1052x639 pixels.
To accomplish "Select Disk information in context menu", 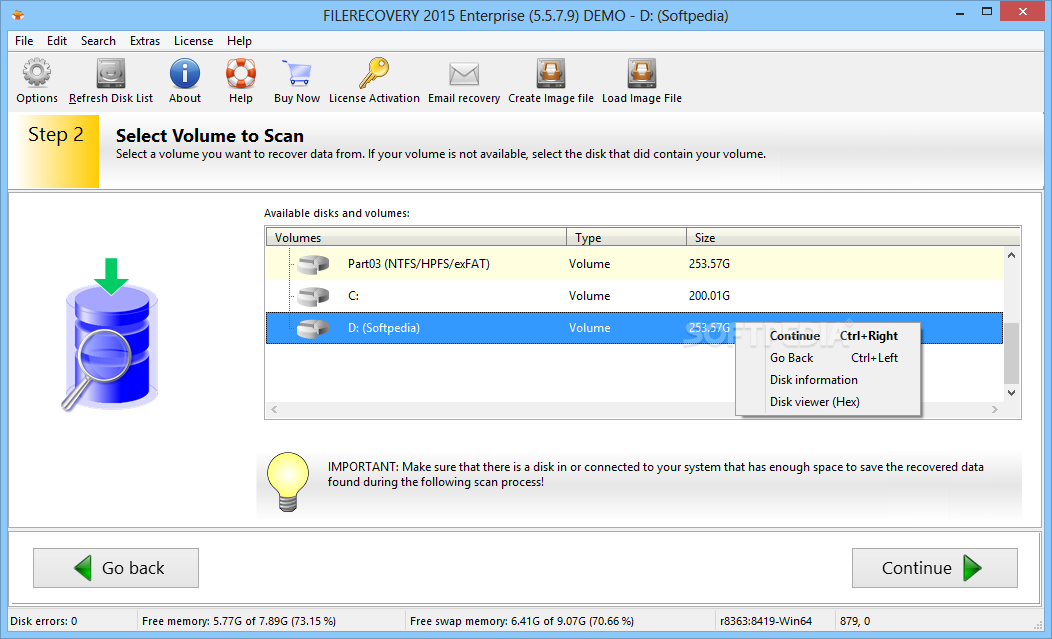I will point(828,380).
